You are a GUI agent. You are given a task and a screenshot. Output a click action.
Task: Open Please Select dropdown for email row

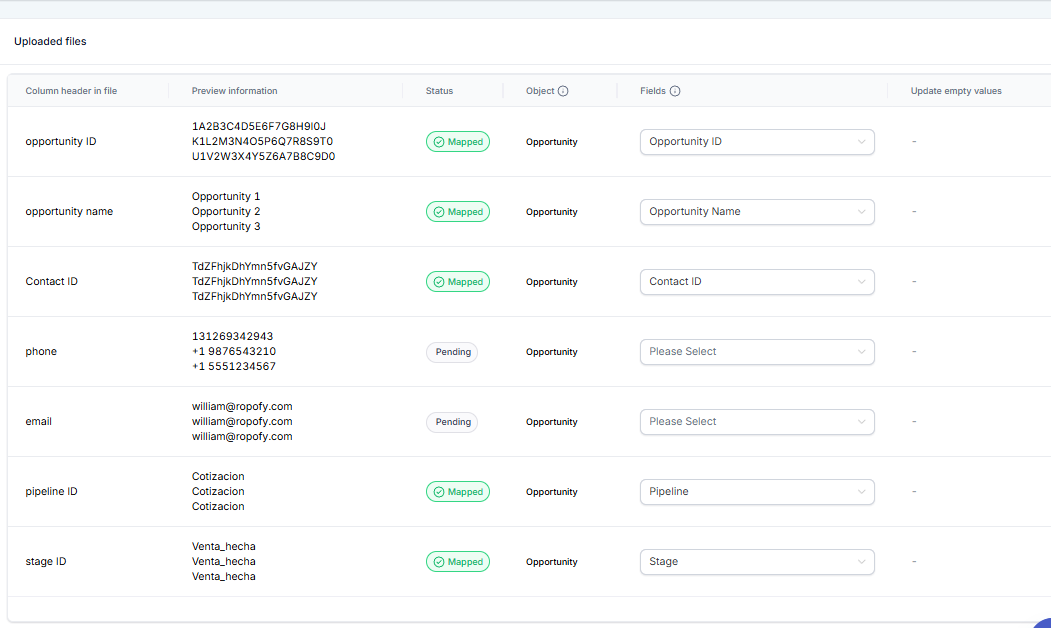[757, 422]
